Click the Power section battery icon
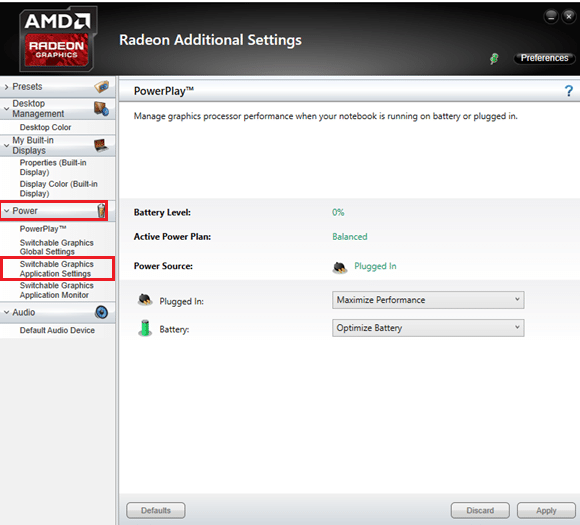 click(101, 211)
